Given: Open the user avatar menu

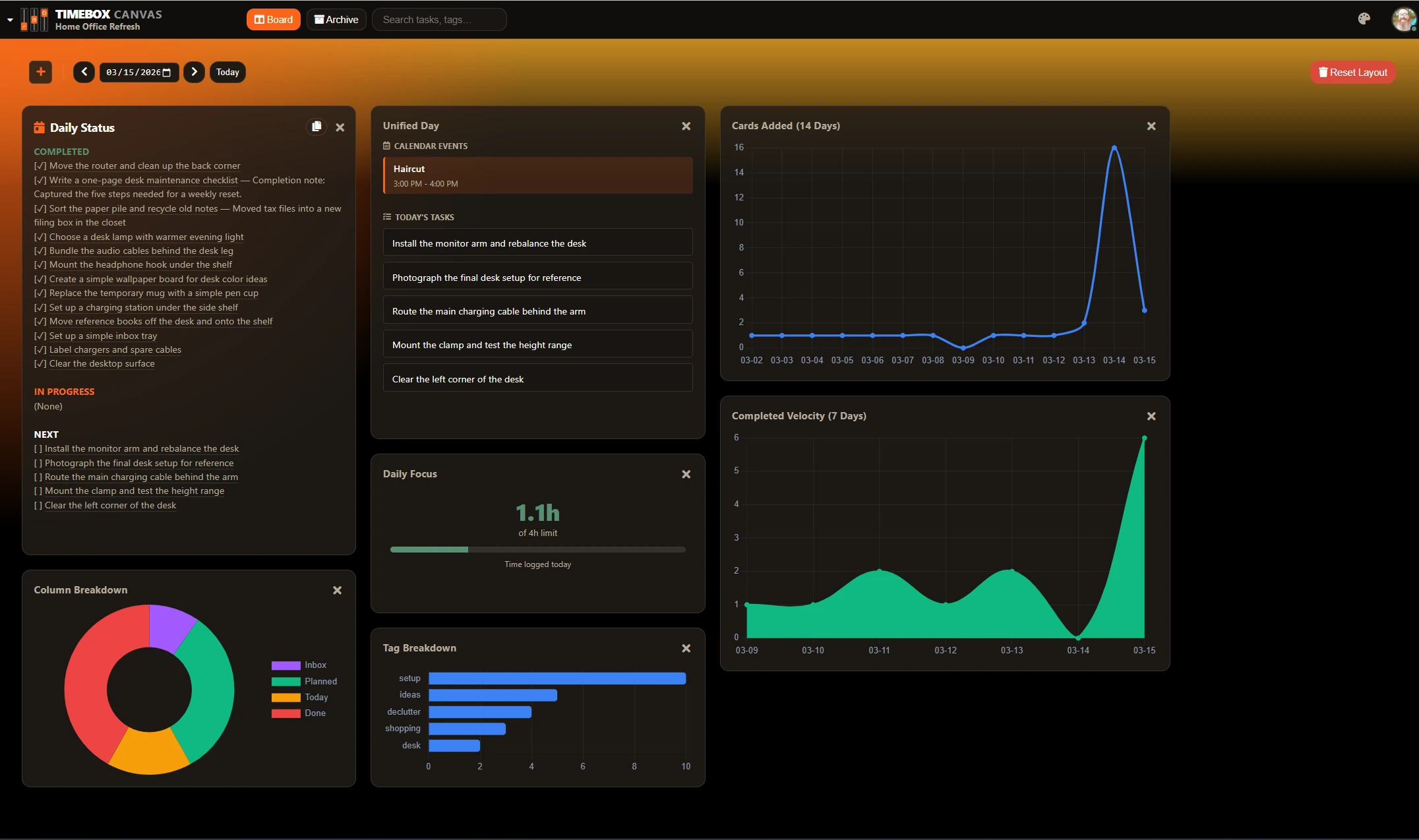Looking at the screenshot, I should pos(1403,19).
